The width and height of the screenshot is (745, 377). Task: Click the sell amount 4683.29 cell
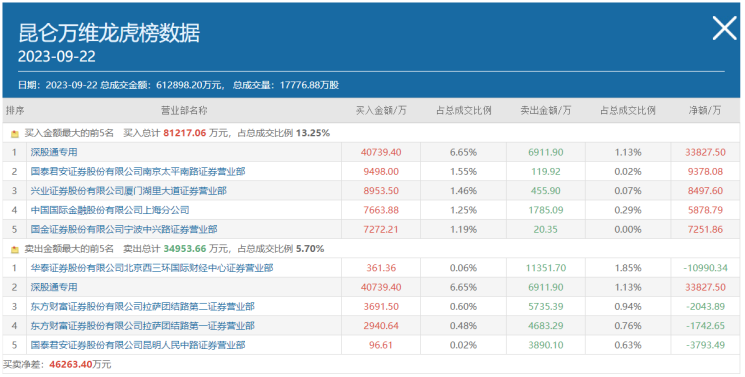[545, 326]
